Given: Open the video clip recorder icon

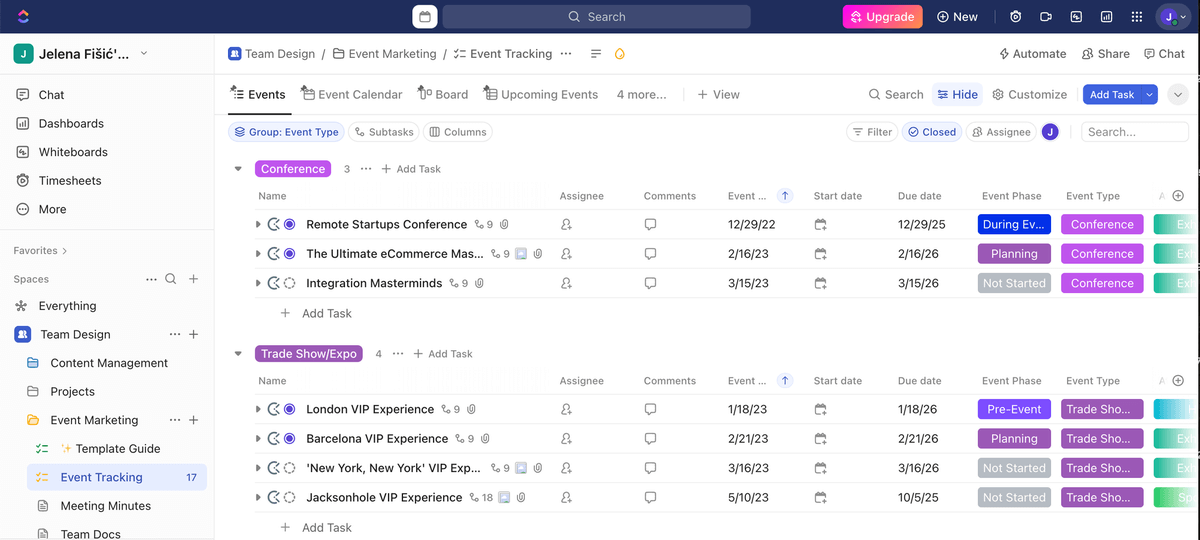Looking at the screenshot, I should coord(1046,17).
